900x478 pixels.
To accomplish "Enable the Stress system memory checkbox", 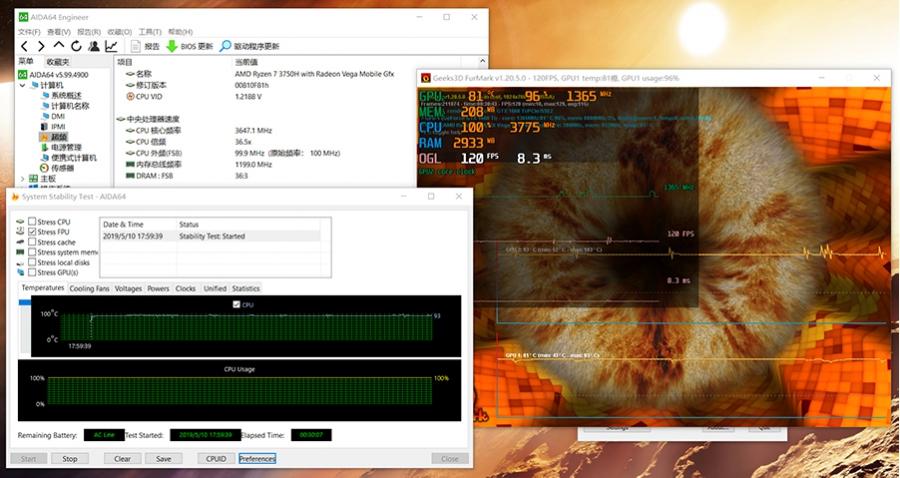I will pyautogui.click(x=32, y=252).
